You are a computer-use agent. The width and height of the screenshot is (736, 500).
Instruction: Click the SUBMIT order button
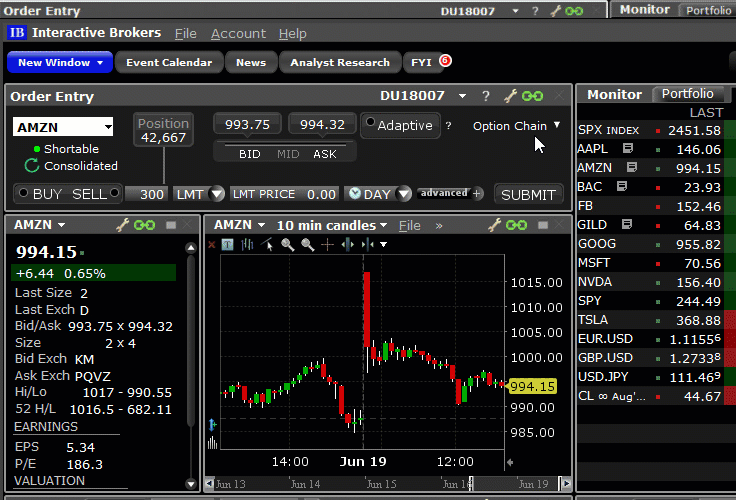pos(529,194)
